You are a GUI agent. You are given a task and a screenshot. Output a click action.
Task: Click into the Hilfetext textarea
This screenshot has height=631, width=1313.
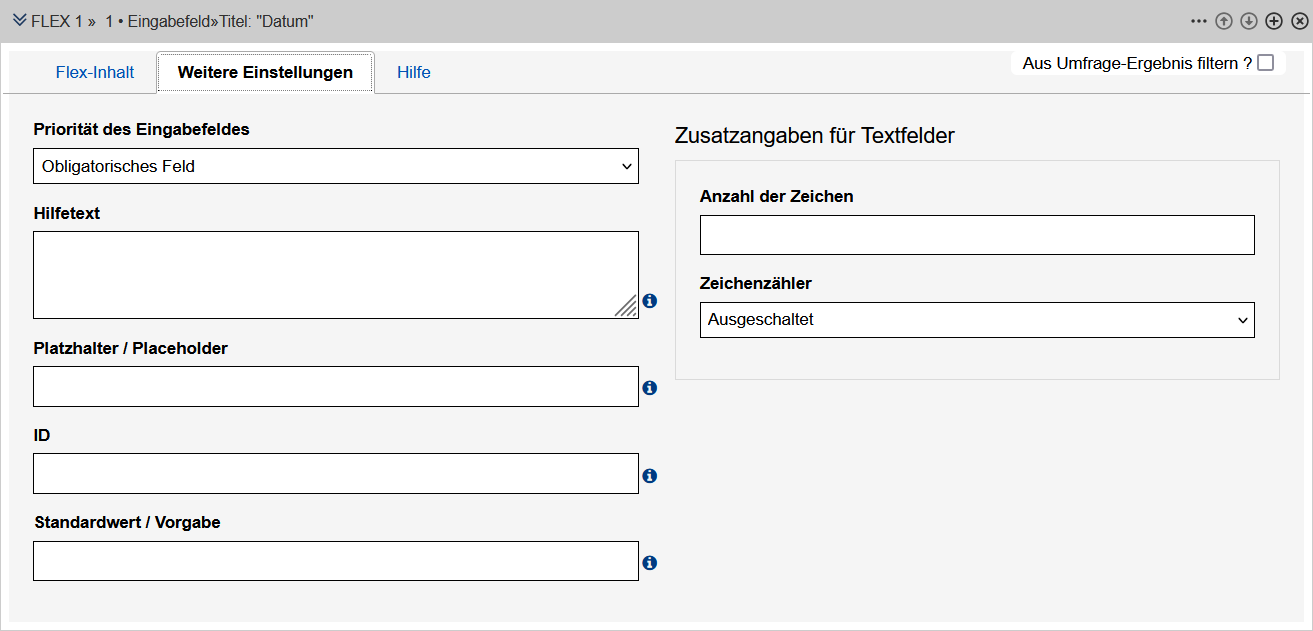(x=335, y=275)
